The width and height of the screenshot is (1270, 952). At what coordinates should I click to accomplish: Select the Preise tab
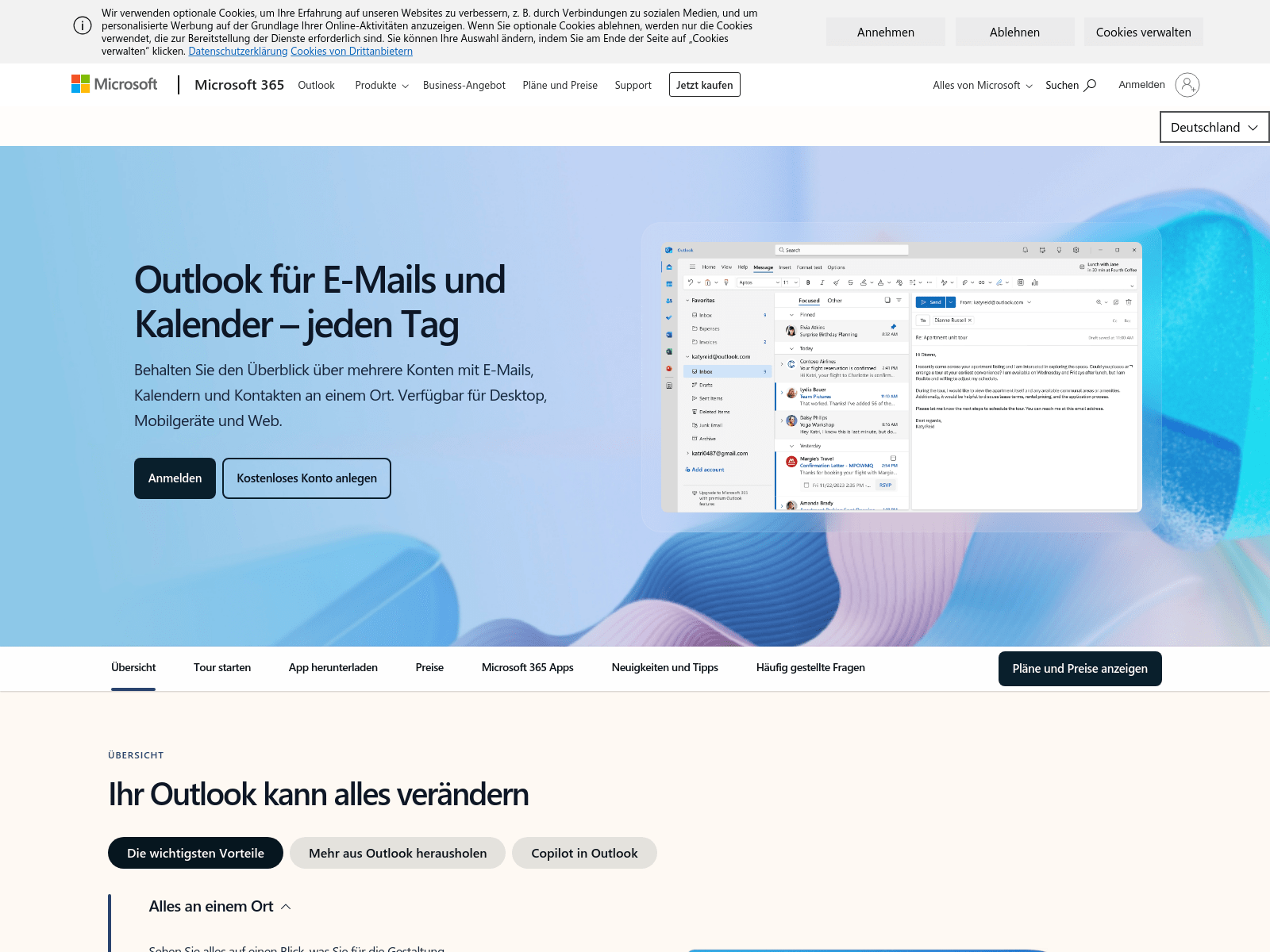click(429, 668)
